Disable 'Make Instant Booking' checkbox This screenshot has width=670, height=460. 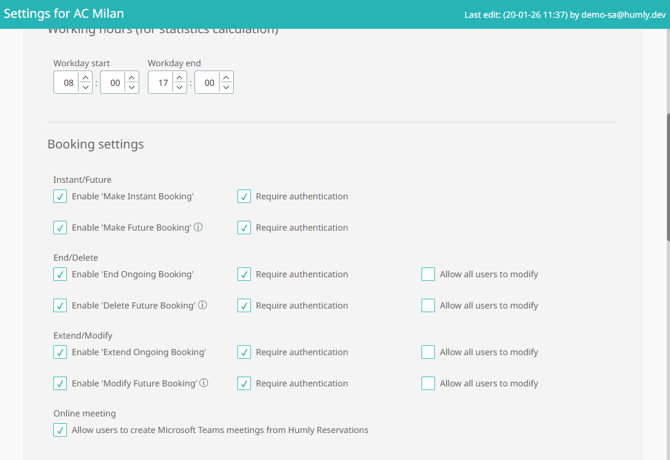pyautogui.click(x=60, y=197)
